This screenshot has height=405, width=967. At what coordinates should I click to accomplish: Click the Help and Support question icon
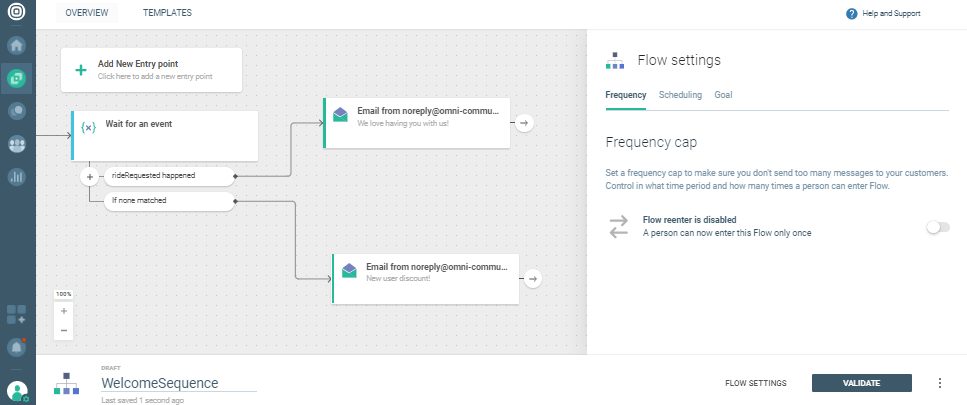coord(852,14)
